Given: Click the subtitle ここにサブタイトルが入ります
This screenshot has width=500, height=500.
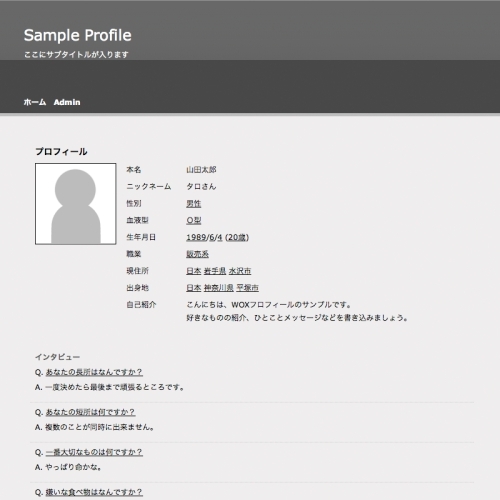Looking at the screenshot, I should [x=76, y=55].
